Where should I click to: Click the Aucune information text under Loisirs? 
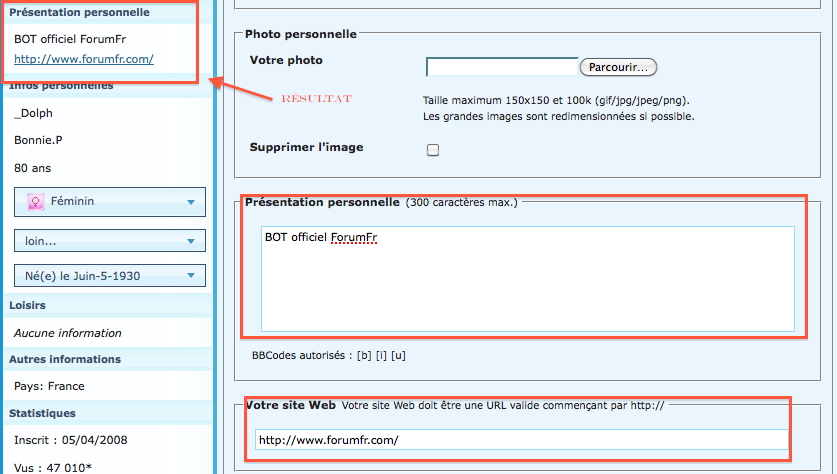point(68,333)
